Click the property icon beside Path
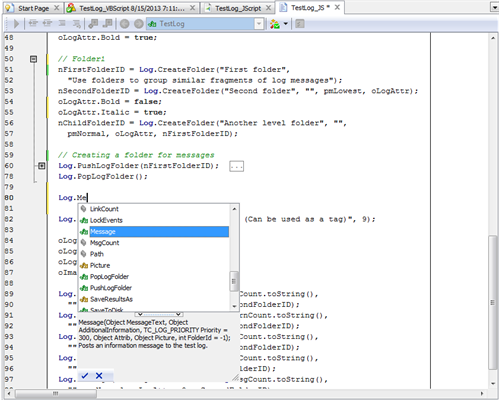This screenshot has width=499, height=400. 84,254
